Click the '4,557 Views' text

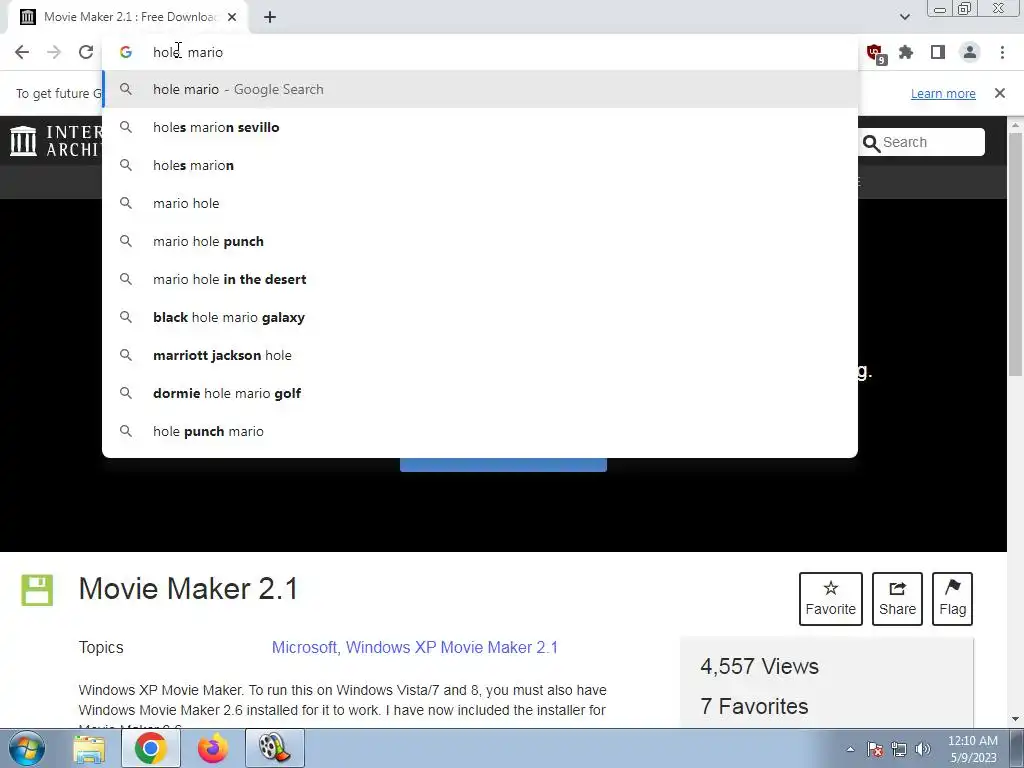click(759, 666)
